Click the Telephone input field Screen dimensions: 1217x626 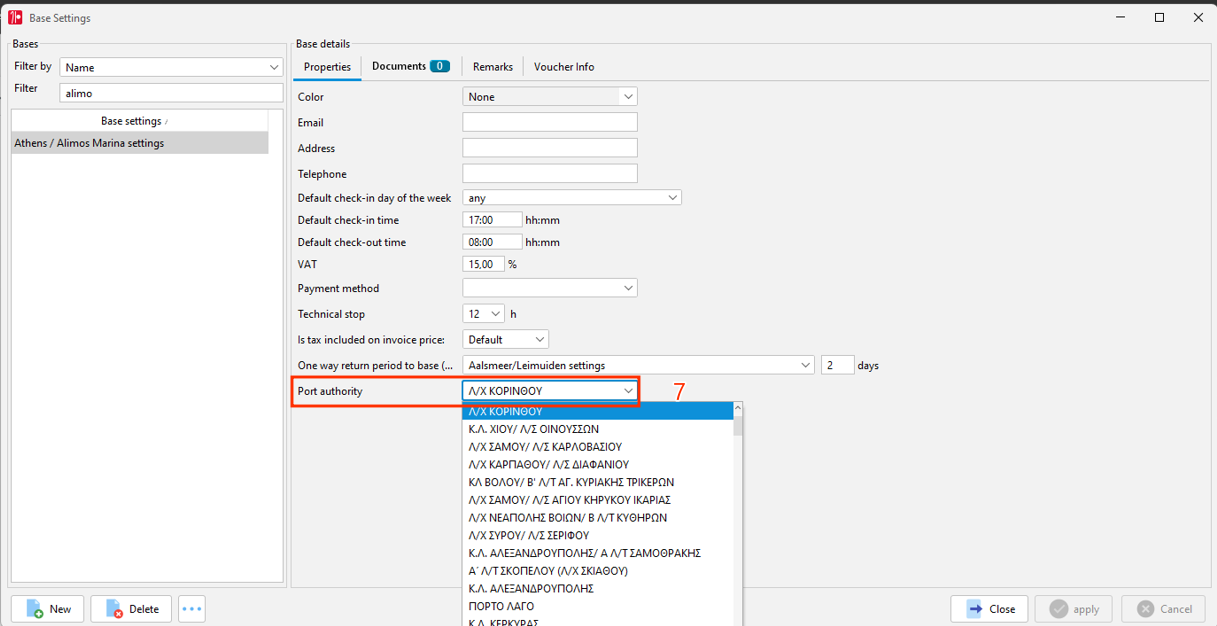click(550, 174)
